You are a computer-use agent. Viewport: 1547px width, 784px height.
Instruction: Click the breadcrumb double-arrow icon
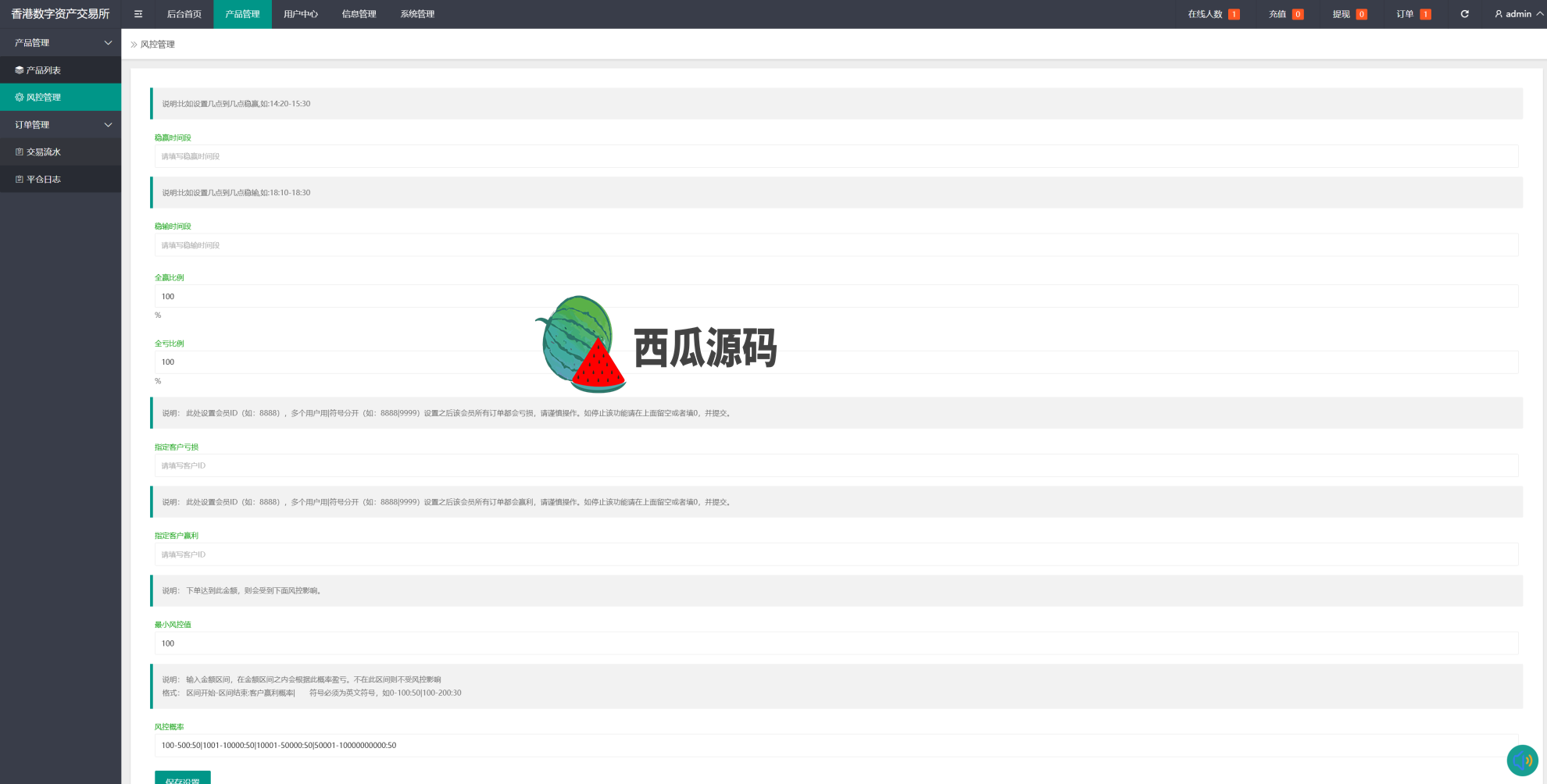coord(134,45)
